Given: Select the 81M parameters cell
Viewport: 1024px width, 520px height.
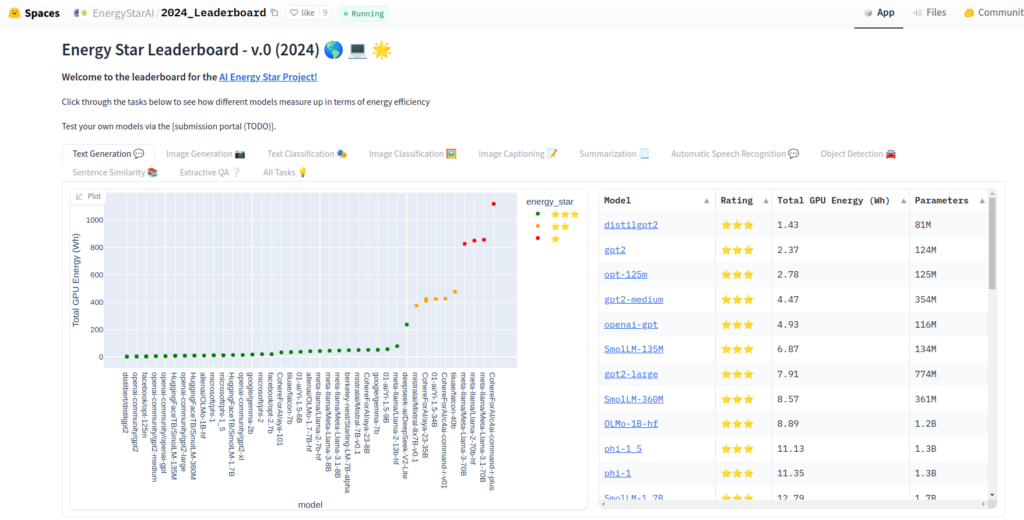Looking at the screenshot, I should (948, 225).
